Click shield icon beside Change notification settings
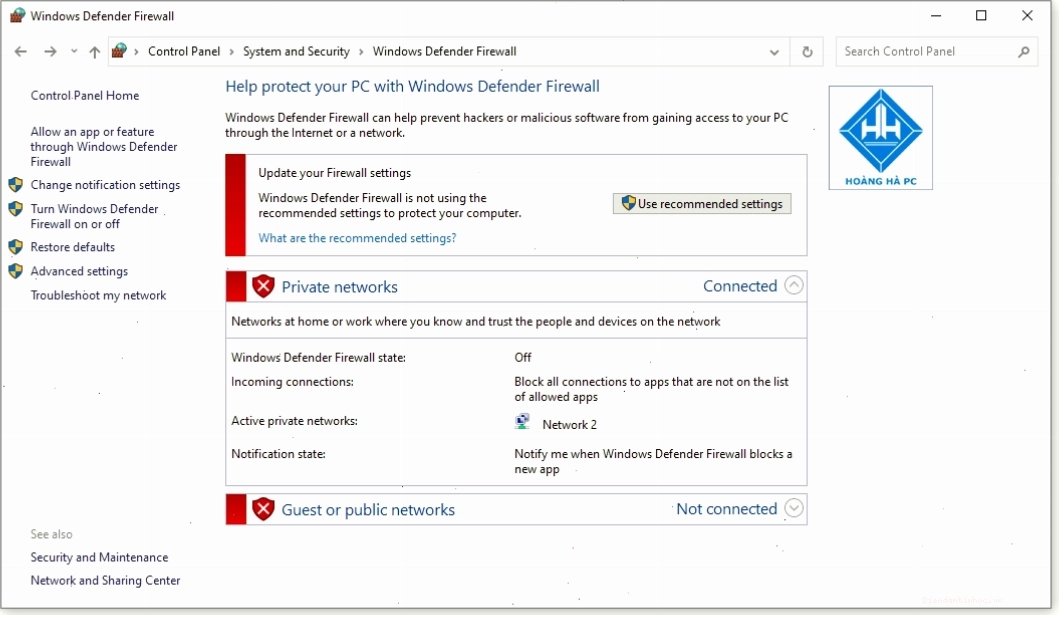The image size is (1059, 617). (16, 184)
